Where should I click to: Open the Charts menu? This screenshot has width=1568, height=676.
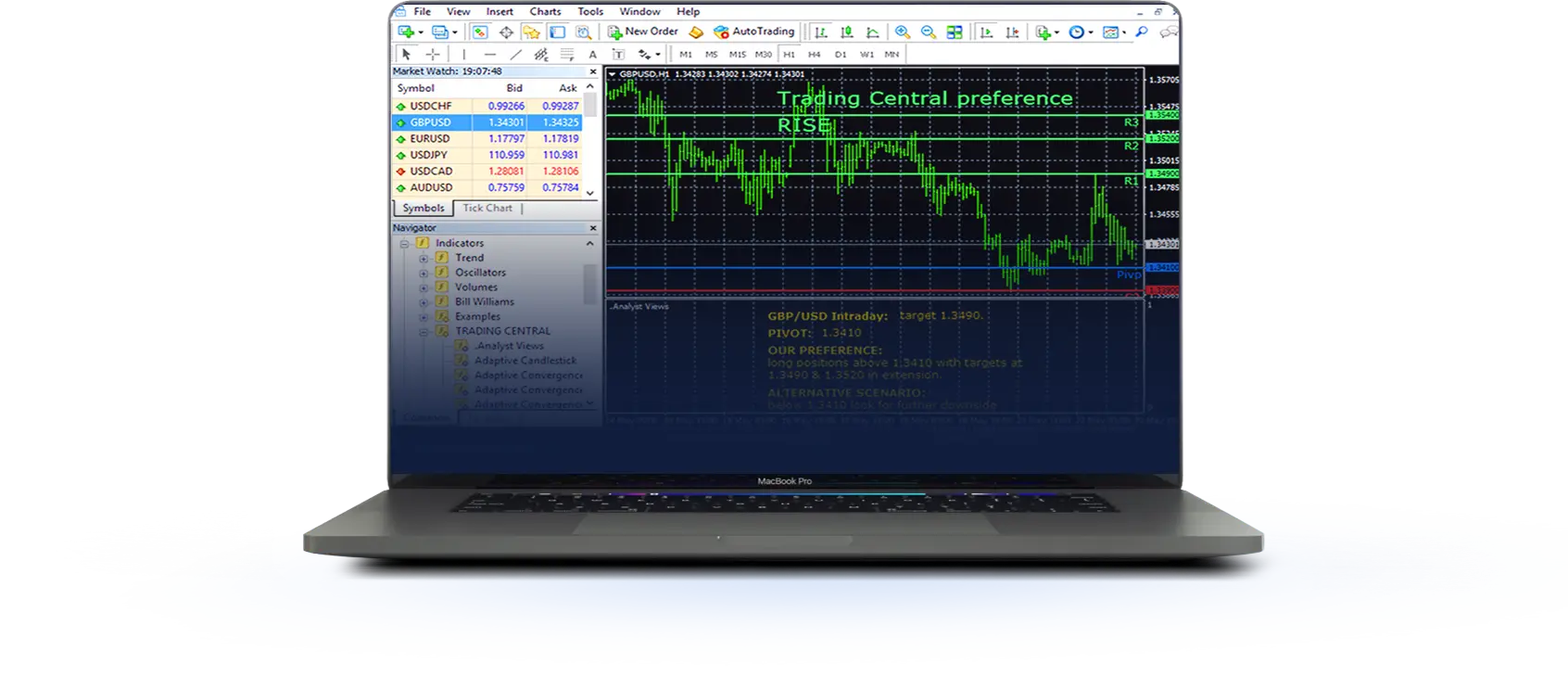click(545, 12)
